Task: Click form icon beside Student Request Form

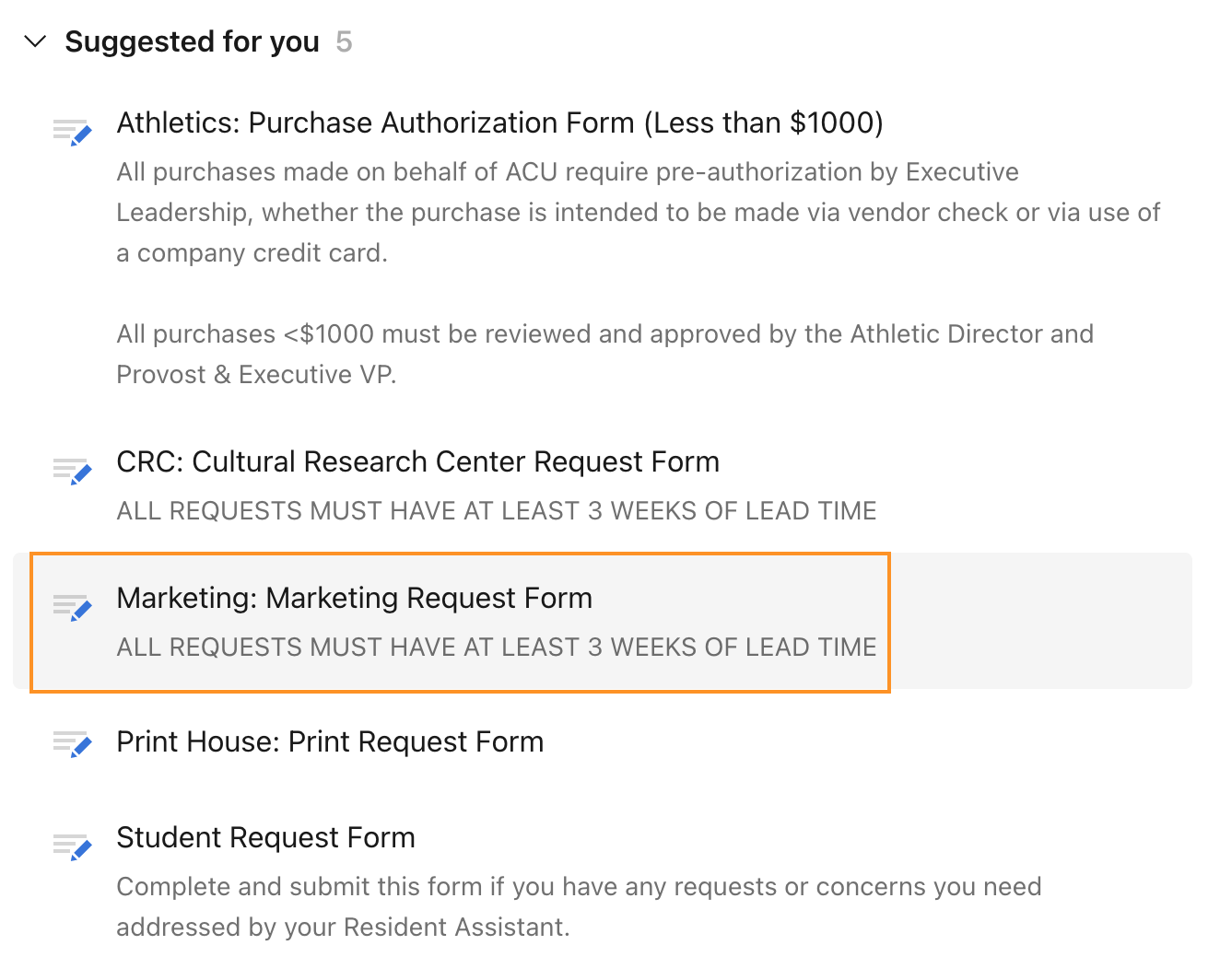Action: pos(72,846)
